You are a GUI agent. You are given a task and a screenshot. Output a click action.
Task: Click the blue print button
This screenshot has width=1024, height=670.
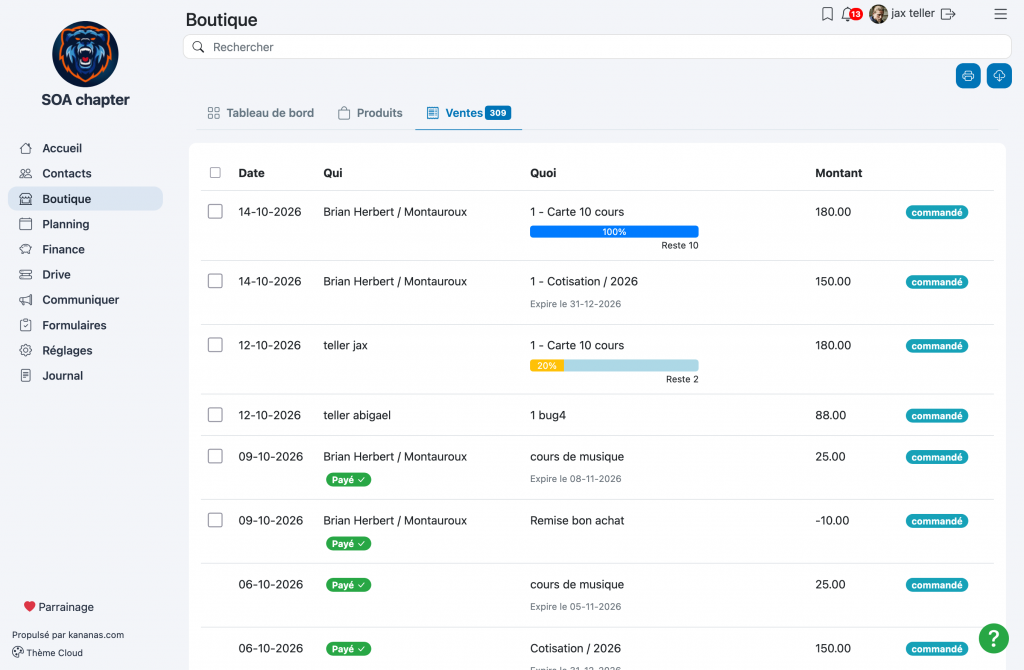(968, 76)
